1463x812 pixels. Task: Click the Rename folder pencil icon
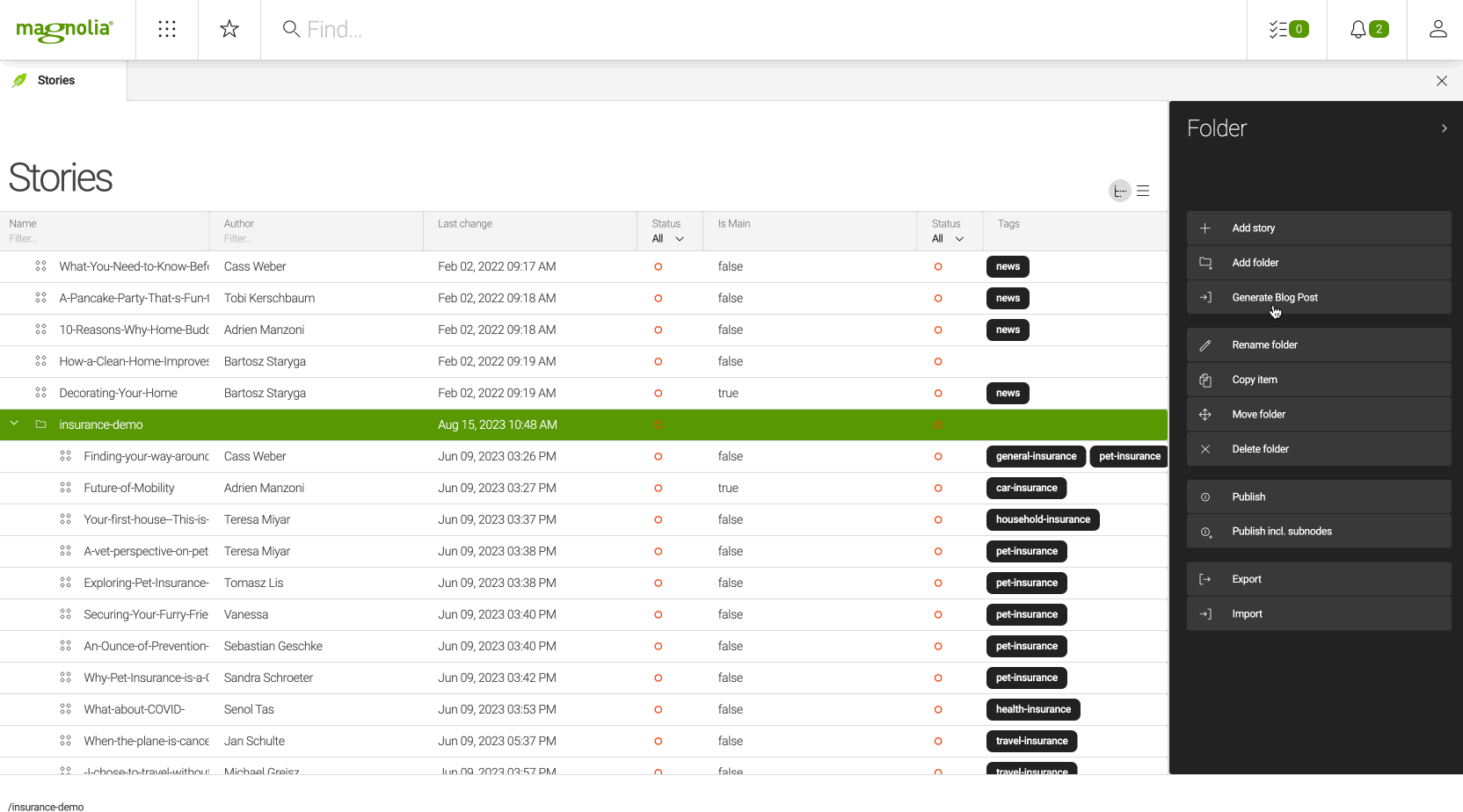point(1205,345)
